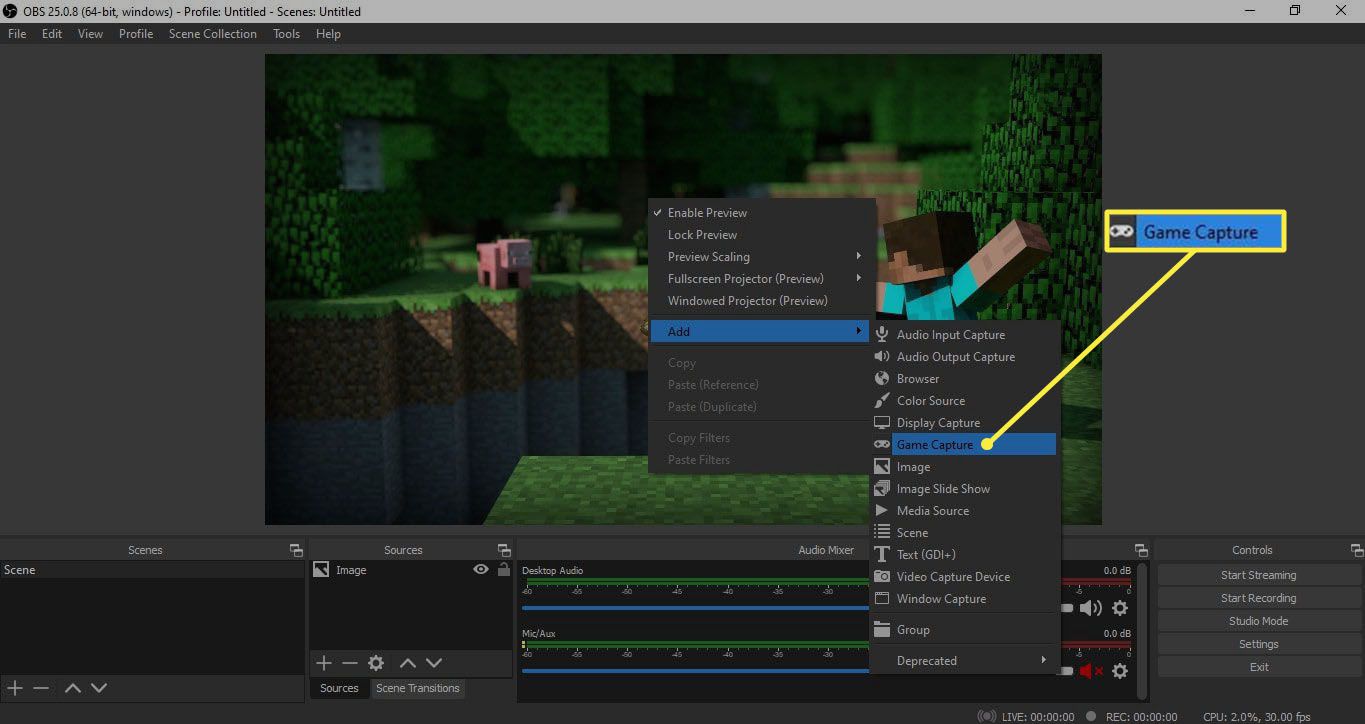Undock the Sources panel
Viewport: 1365px width, 724px height.
click(504, 550)
